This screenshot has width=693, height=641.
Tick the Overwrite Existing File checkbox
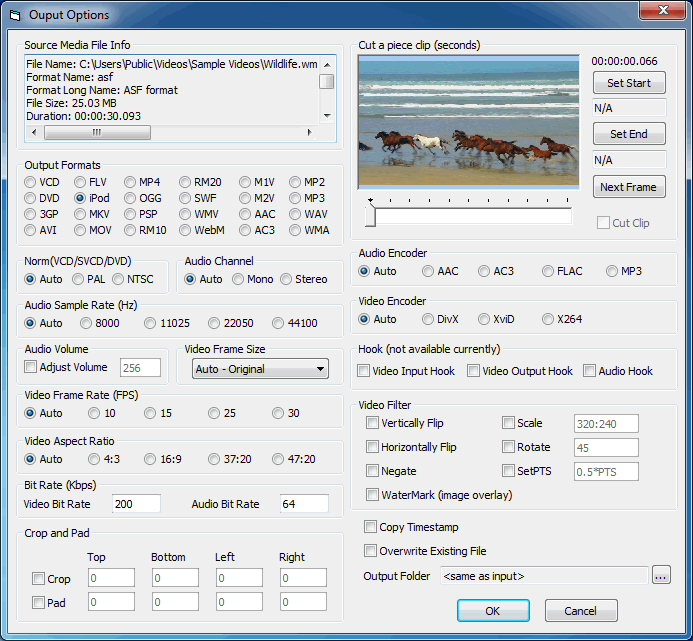[x=371, y=551]
